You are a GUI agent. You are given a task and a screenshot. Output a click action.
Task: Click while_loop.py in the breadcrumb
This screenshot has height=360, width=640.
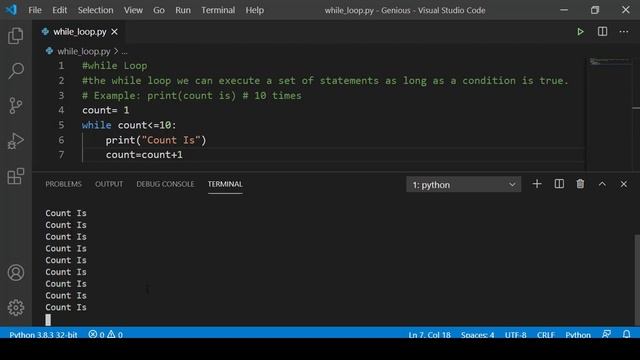tap(84, 51)
